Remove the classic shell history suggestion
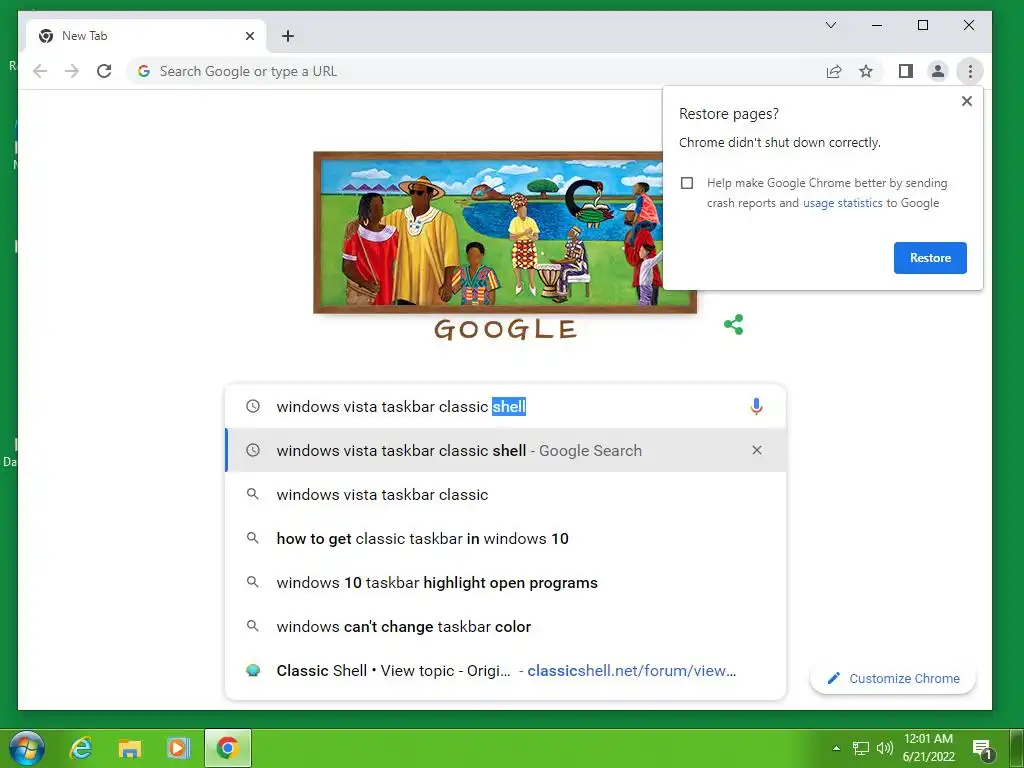The height and width of the screenshot is (768, 1024). tap(756, 450)
